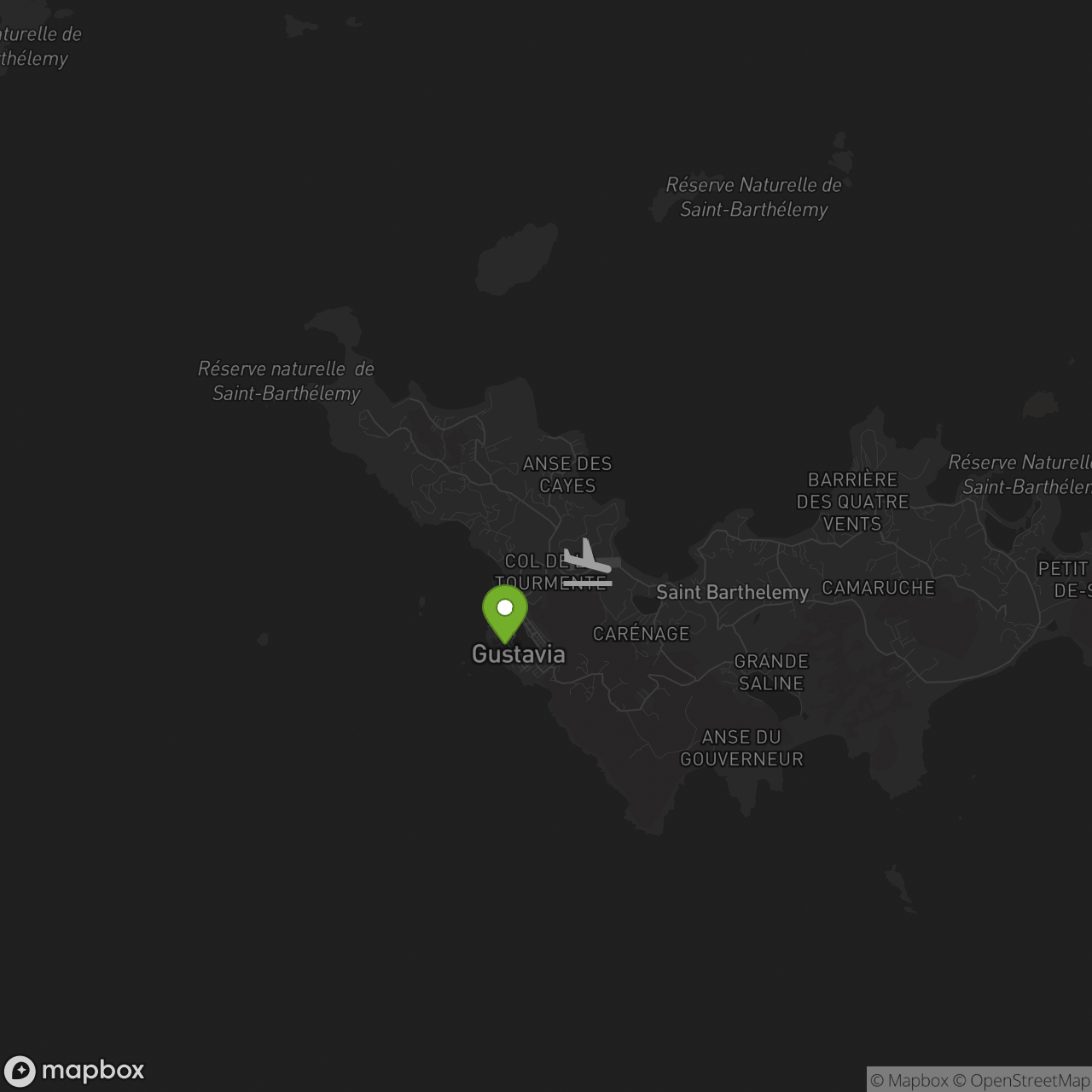
Task: Click the airport airplane icon
Action: 587,562
